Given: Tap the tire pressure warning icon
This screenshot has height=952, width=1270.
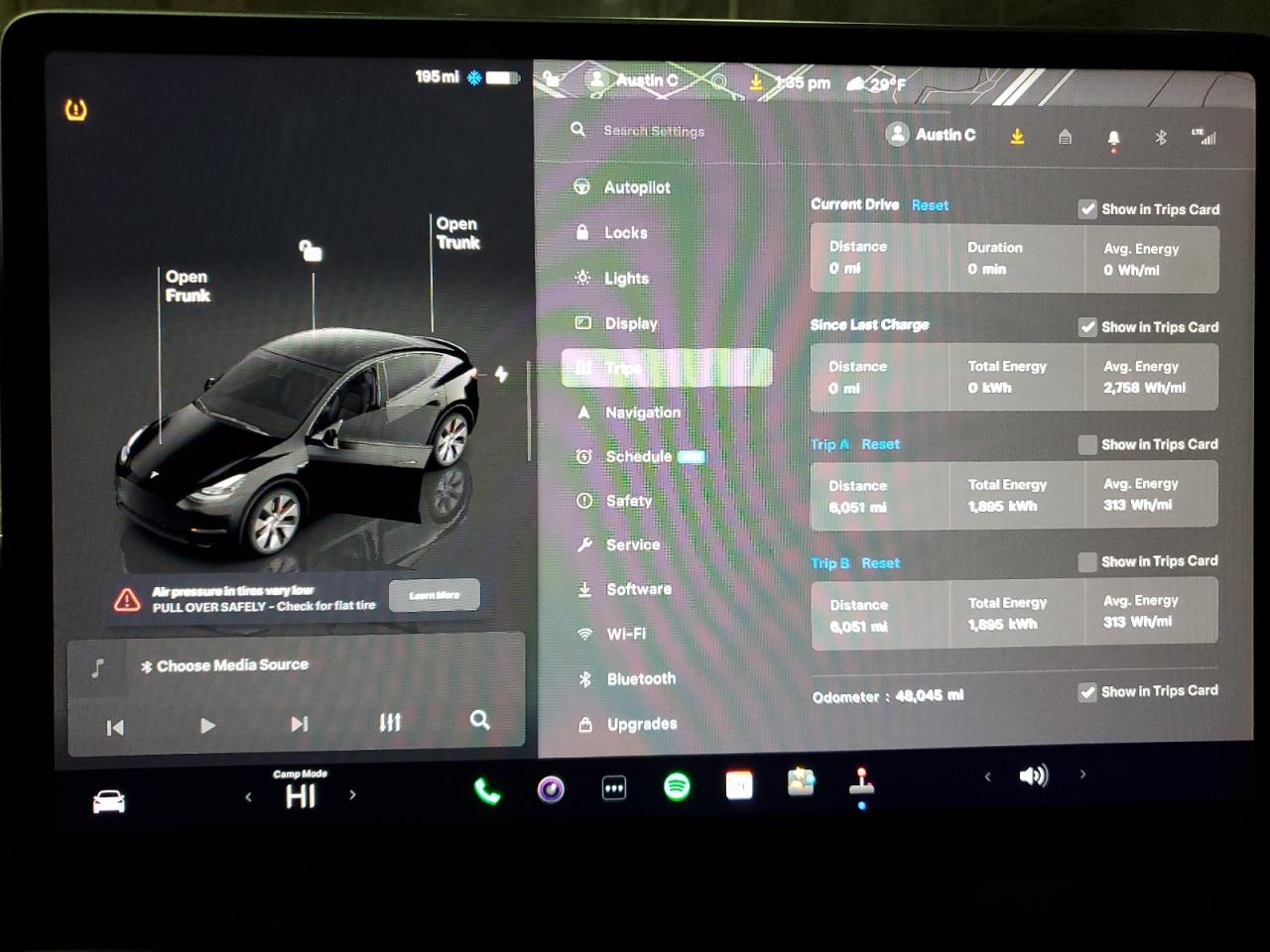Looking at the screenshot, I should point(75,109).
